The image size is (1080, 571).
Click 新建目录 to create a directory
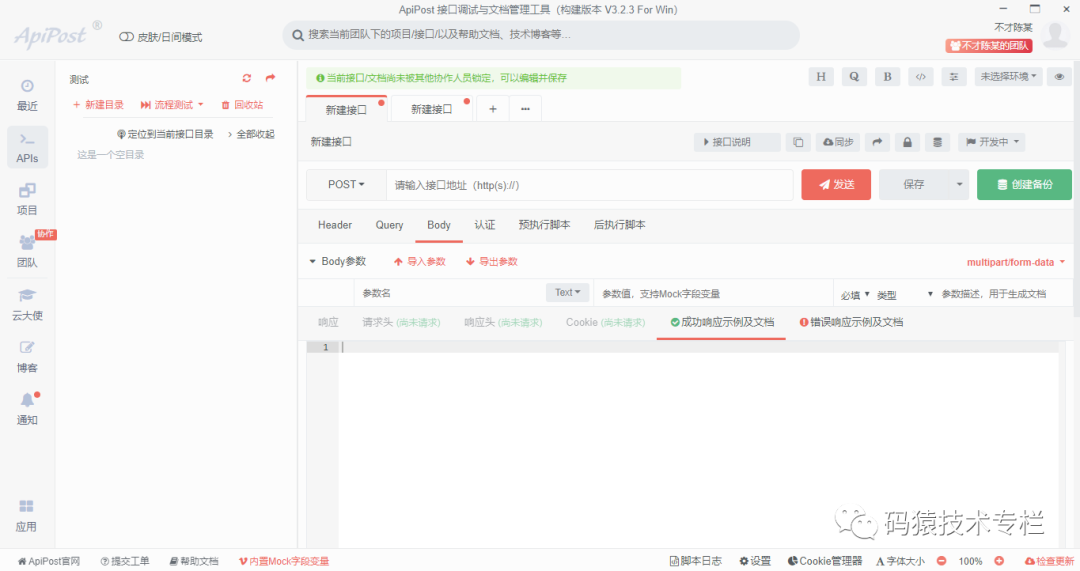tap(98, 105)
